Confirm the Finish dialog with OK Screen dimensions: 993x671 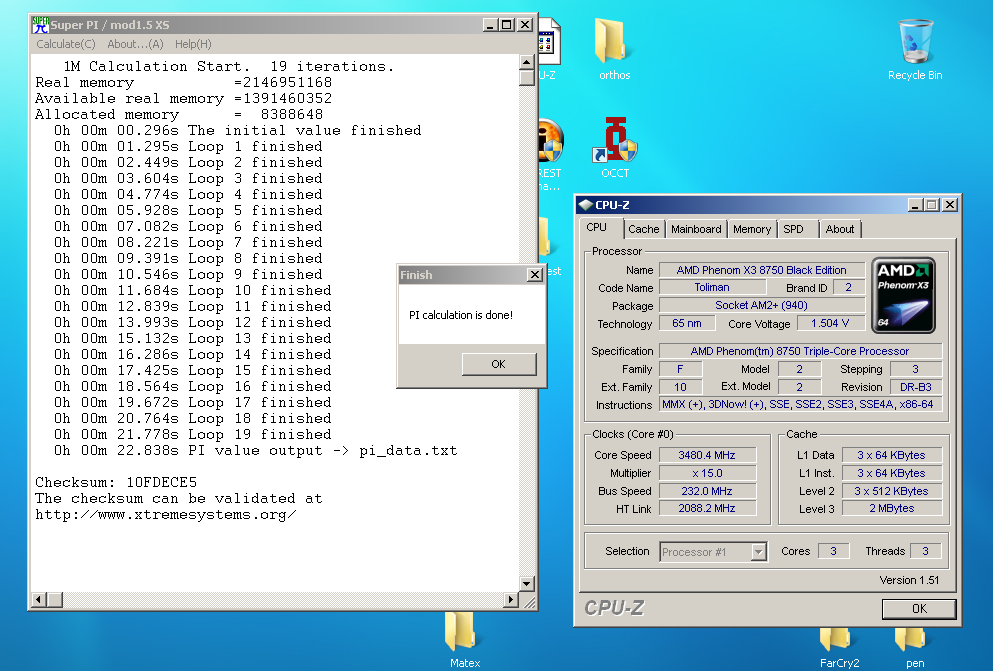498,364
